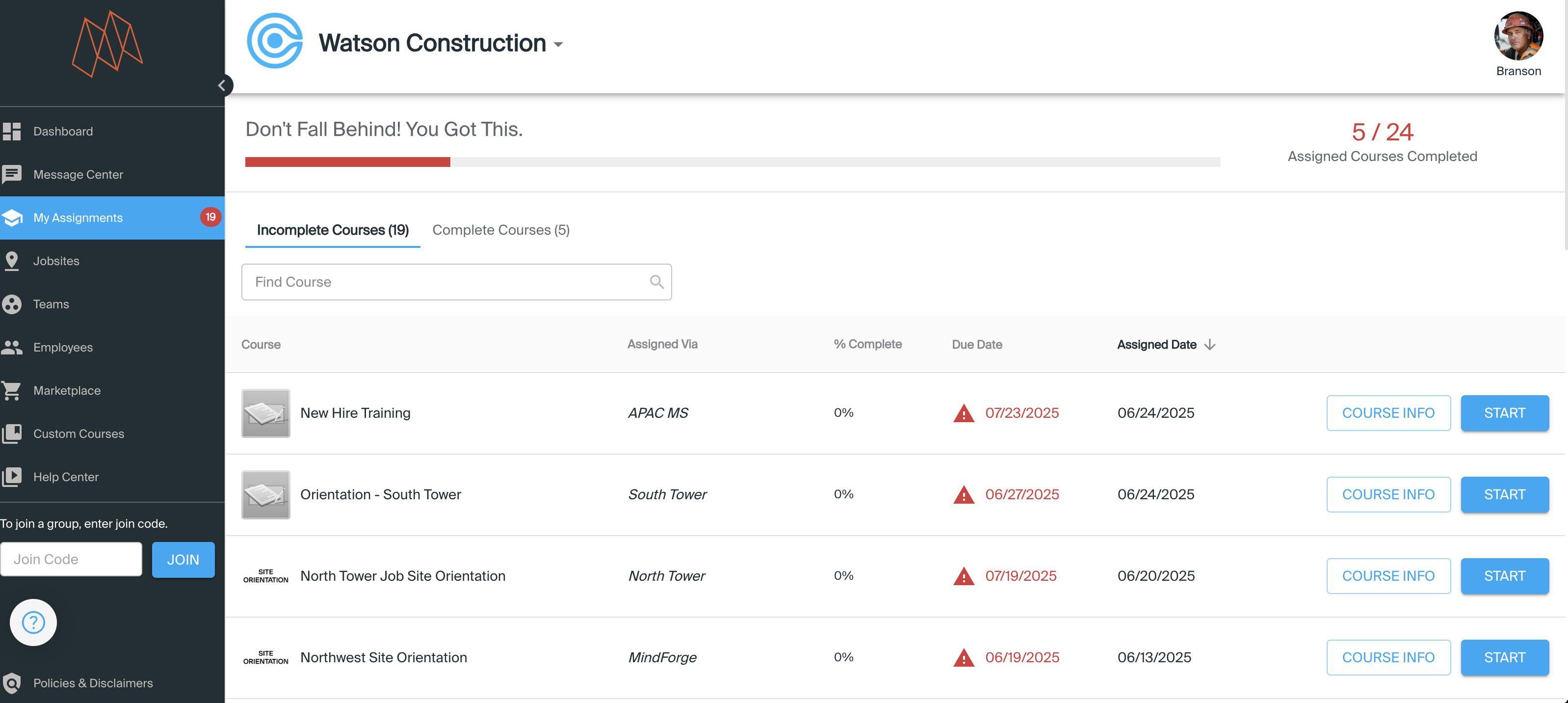Screen dimensions: 1568x703
Task: Click the Jobsites location pin icon
Action: (12, 261)
